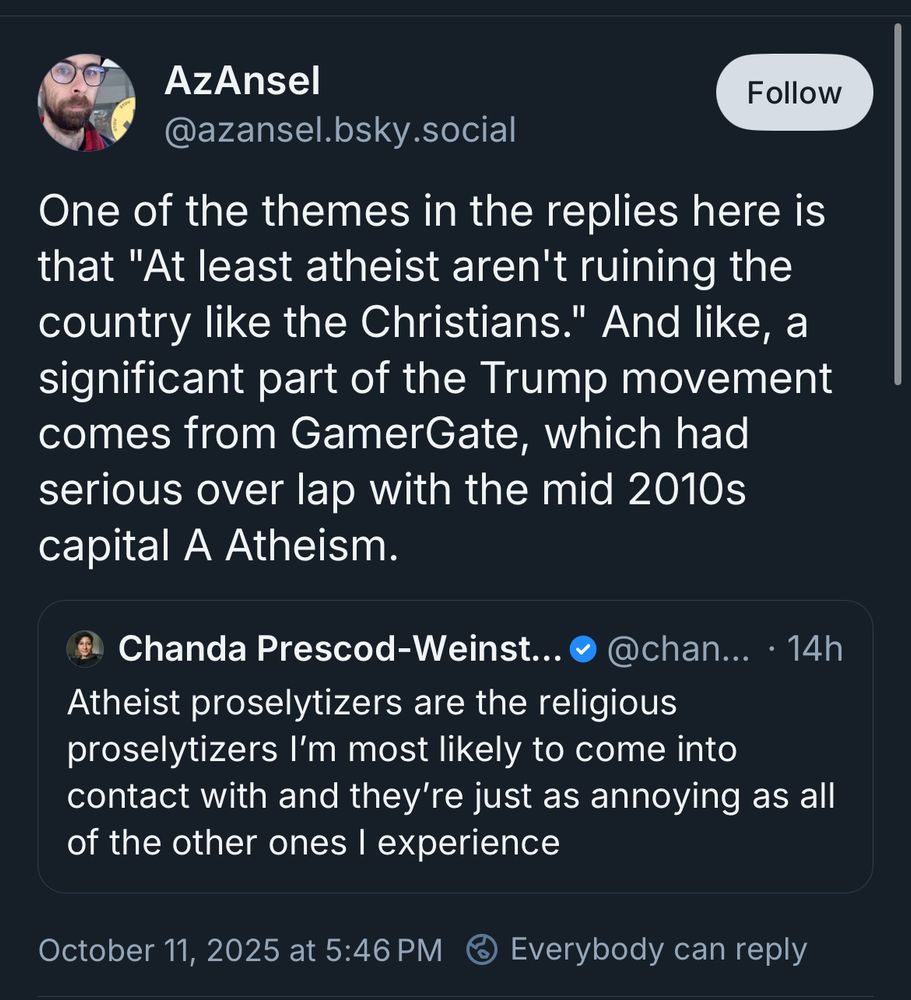911x1000 pixels.
Task: Open AzAnsel's profile picture
Action: [x=86, y=103]
